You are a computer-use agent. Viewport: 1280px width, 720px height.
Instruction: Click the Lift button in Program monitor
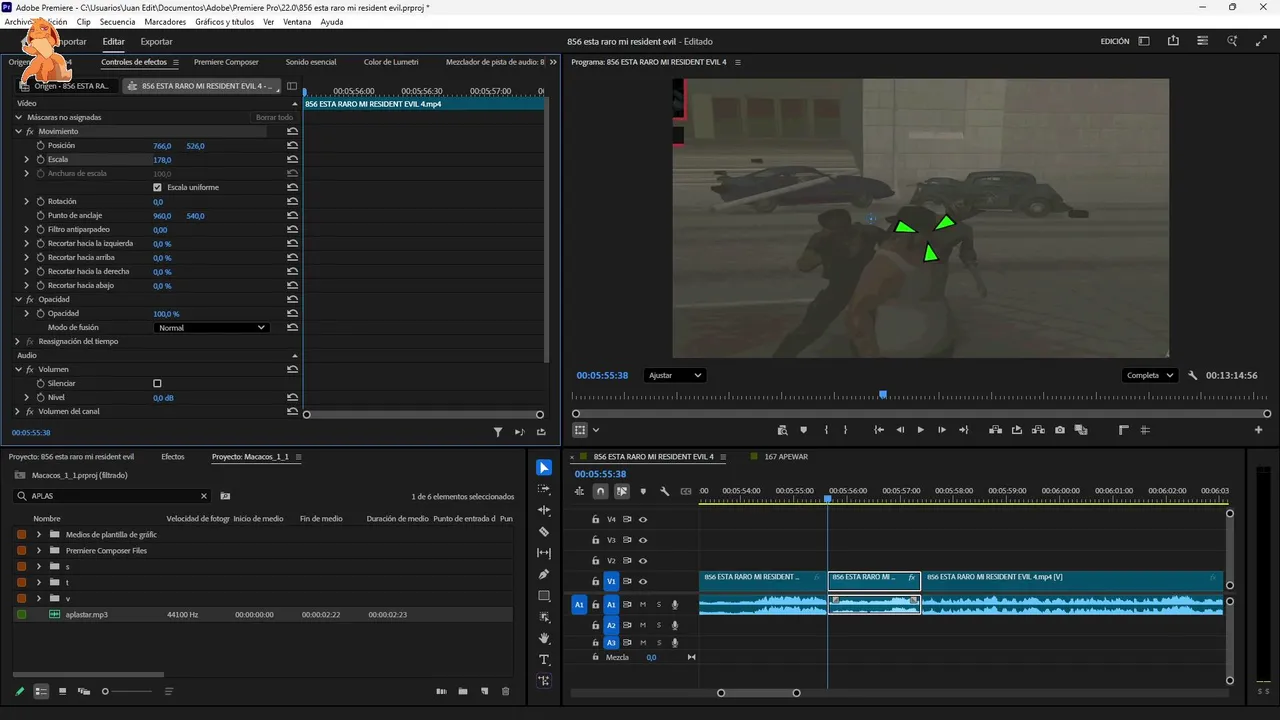coord(995,430)
